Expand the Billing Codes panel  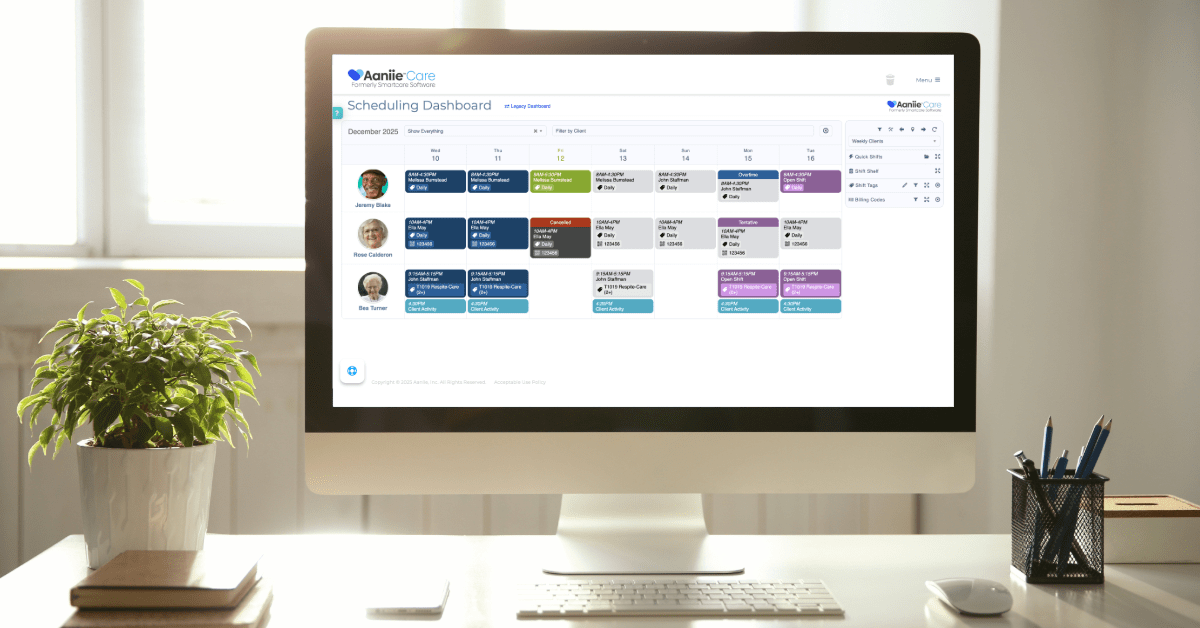pyautogui.click(x=926, y=199)
